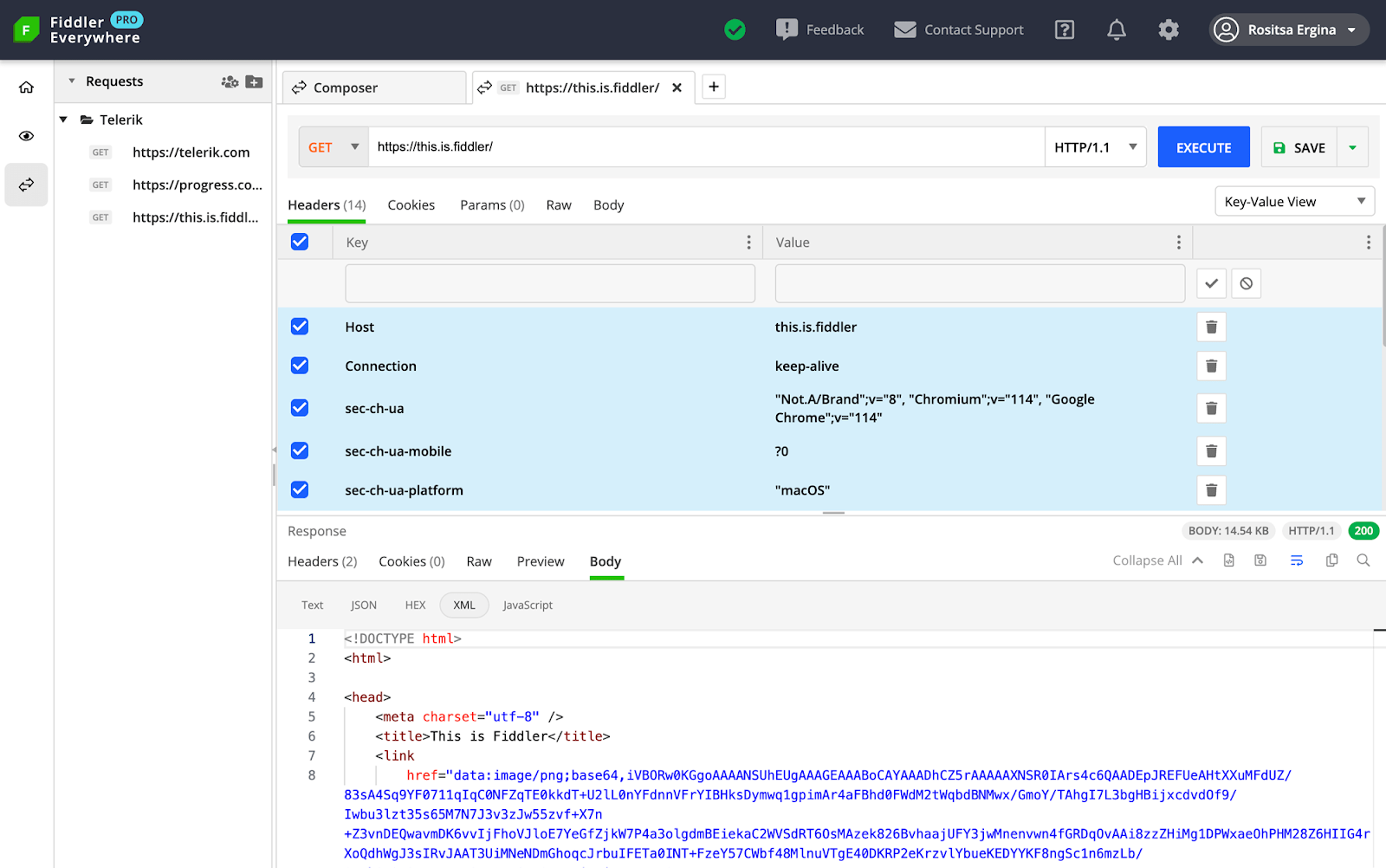This screenshot has height=868, width=1386.
Task: Click the new header Key input
Action: click(x=550, y=283)
